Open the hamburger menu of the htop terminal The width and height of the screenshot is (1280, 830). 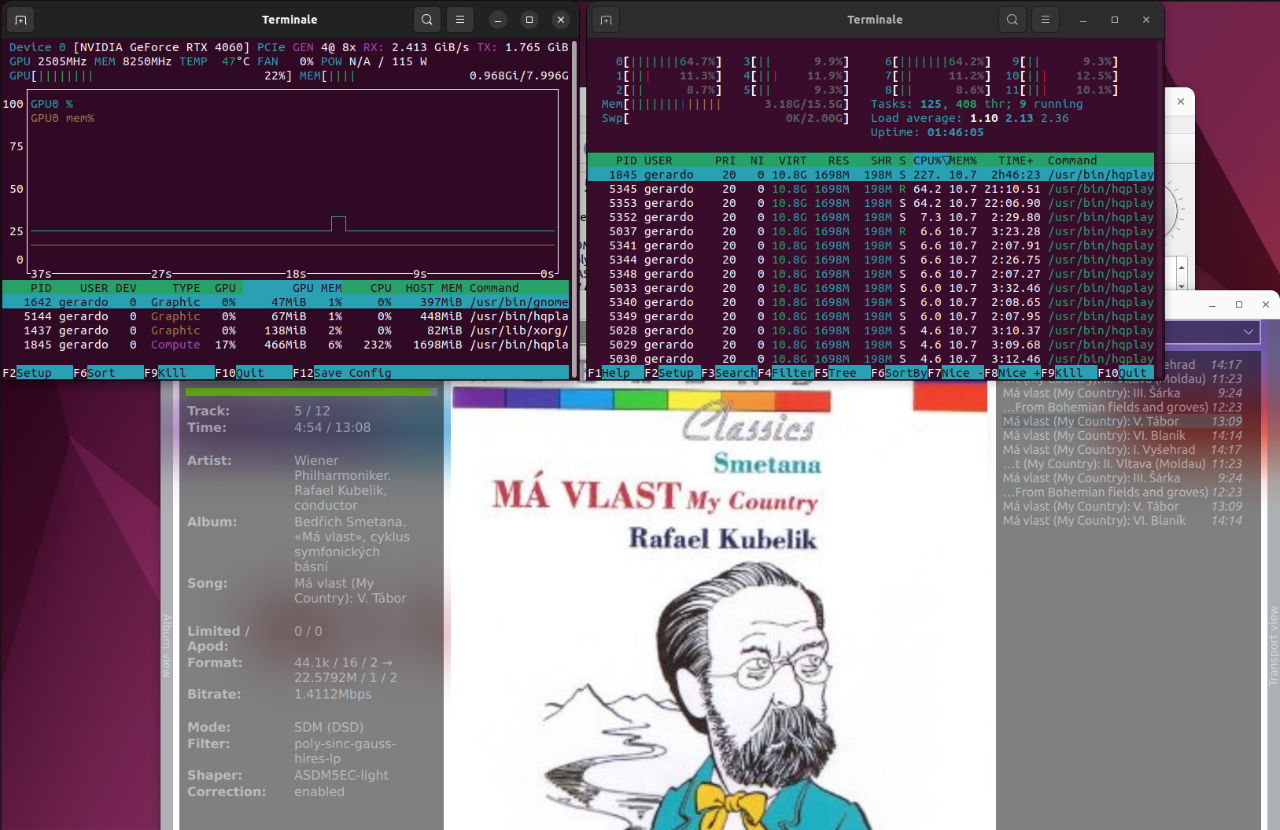tap(1044, 19)
